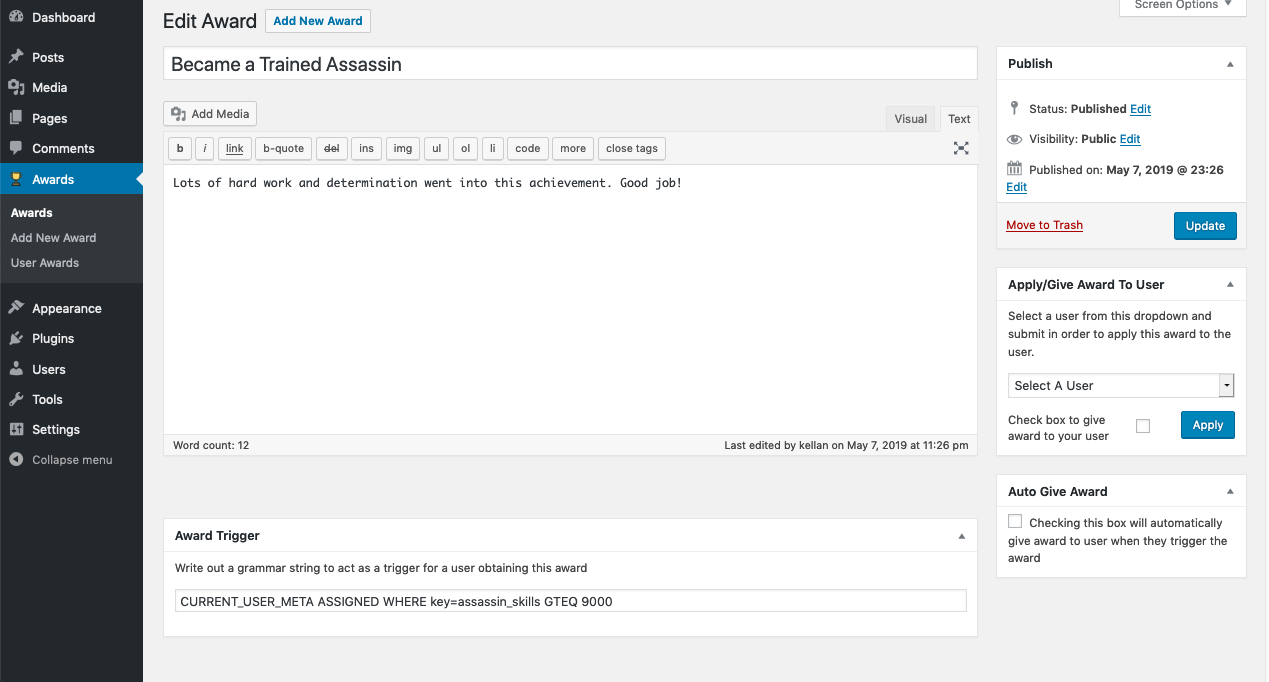Open the Awards submenu item
Image resolution: width=1269 pixels, height=682 pixels.
pyautogui.click(x=32, y=212)
